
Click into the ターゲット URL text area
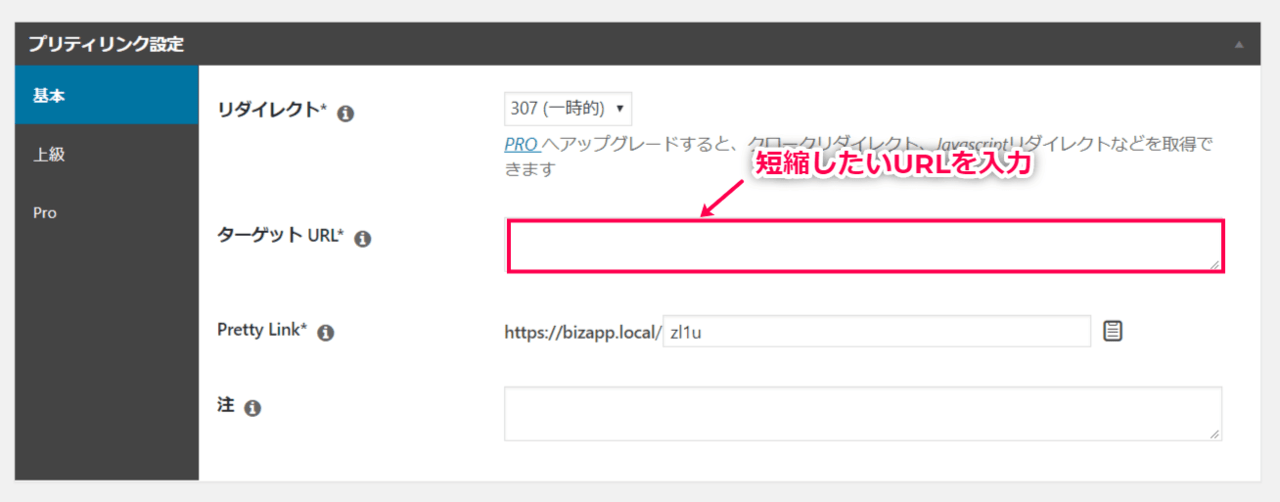pos(866,246)
